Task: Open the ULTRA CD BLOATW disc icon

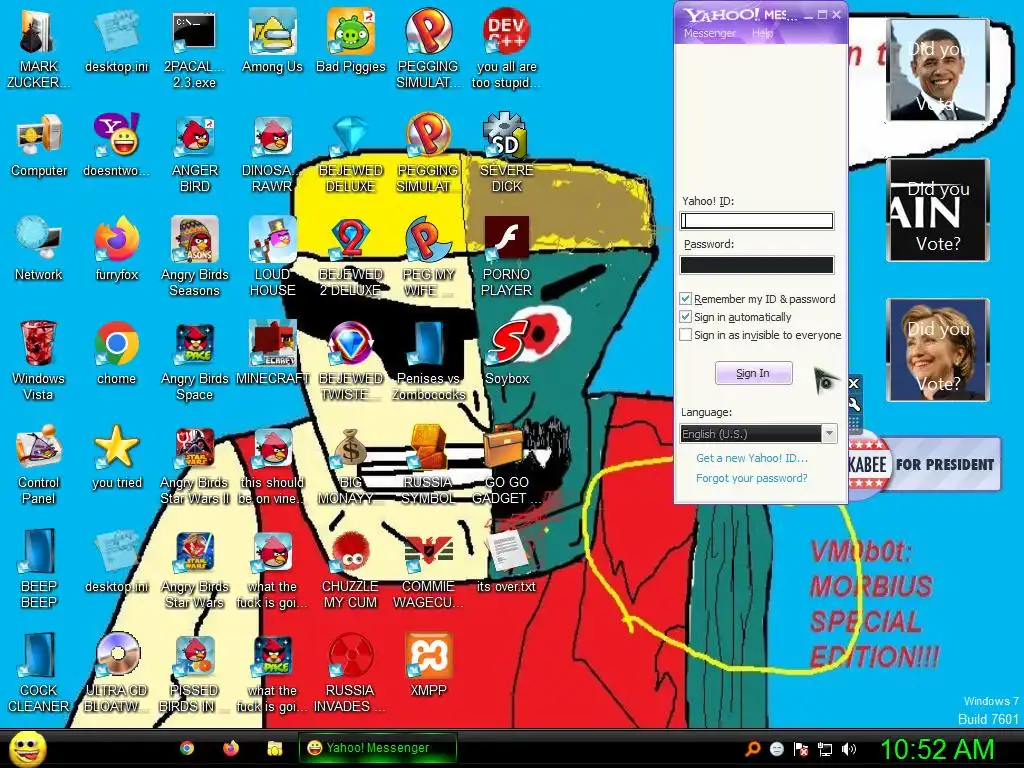Action: click(116, 672)
